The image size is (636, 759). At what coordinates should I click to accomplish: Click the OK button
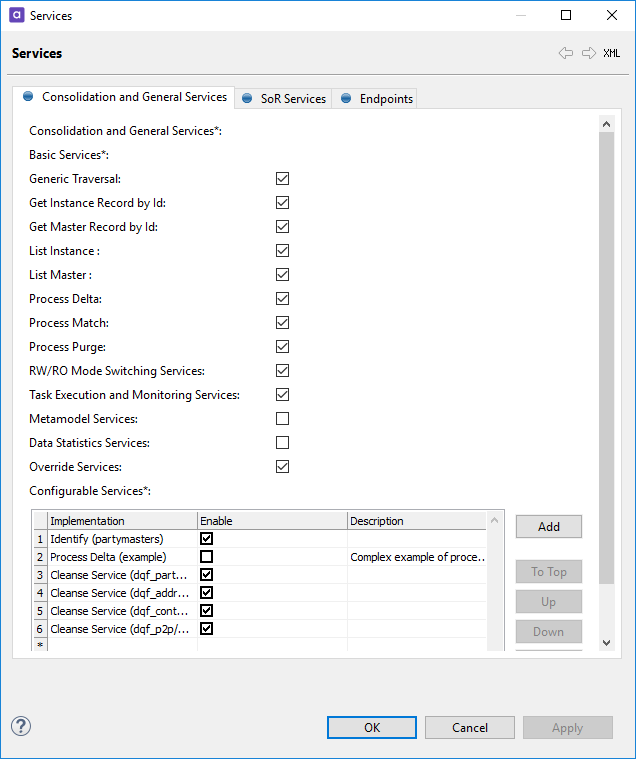[x=372, y=727]
